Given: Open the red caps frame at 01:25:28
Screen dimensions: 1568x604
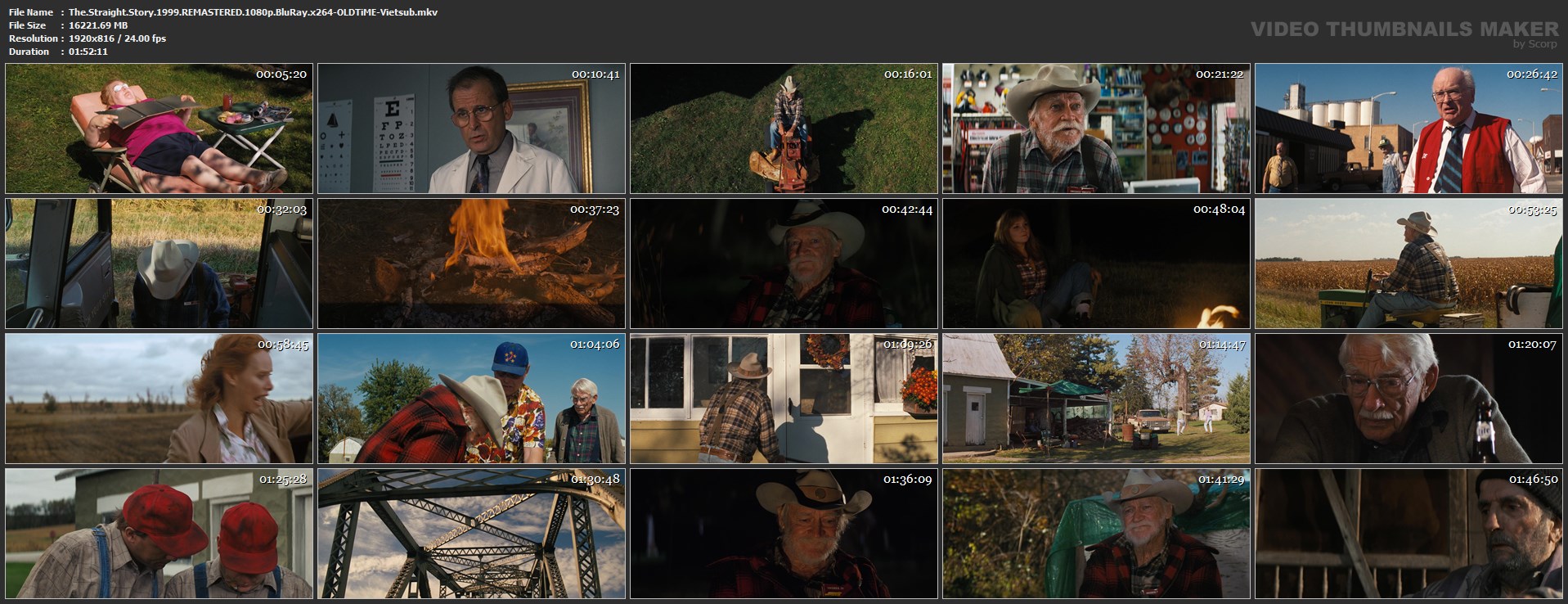Looking at the screenshot, I should 159,534.
